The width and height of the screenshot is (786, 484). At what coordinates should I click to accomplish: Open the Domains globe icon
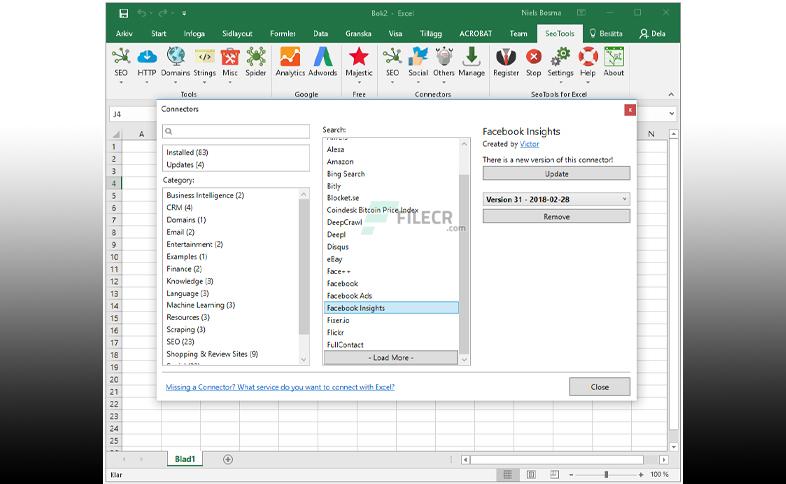[175, 57]
